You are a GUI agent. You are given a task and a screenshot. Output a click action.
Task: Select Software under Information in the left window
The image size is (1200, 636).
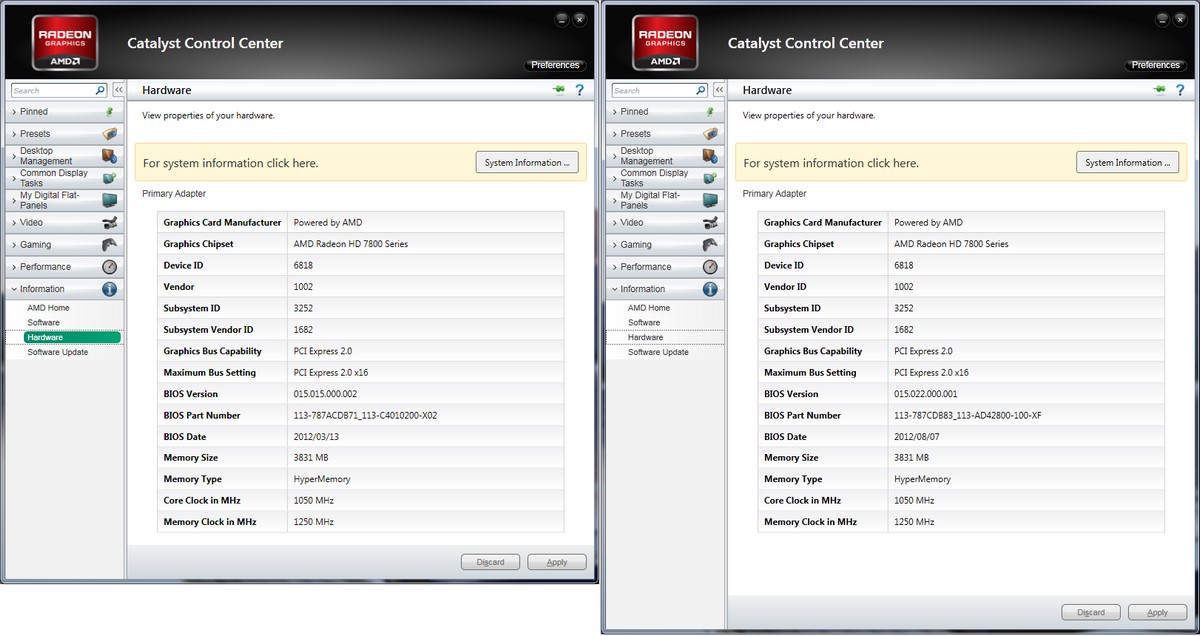(x=44, y=323)
